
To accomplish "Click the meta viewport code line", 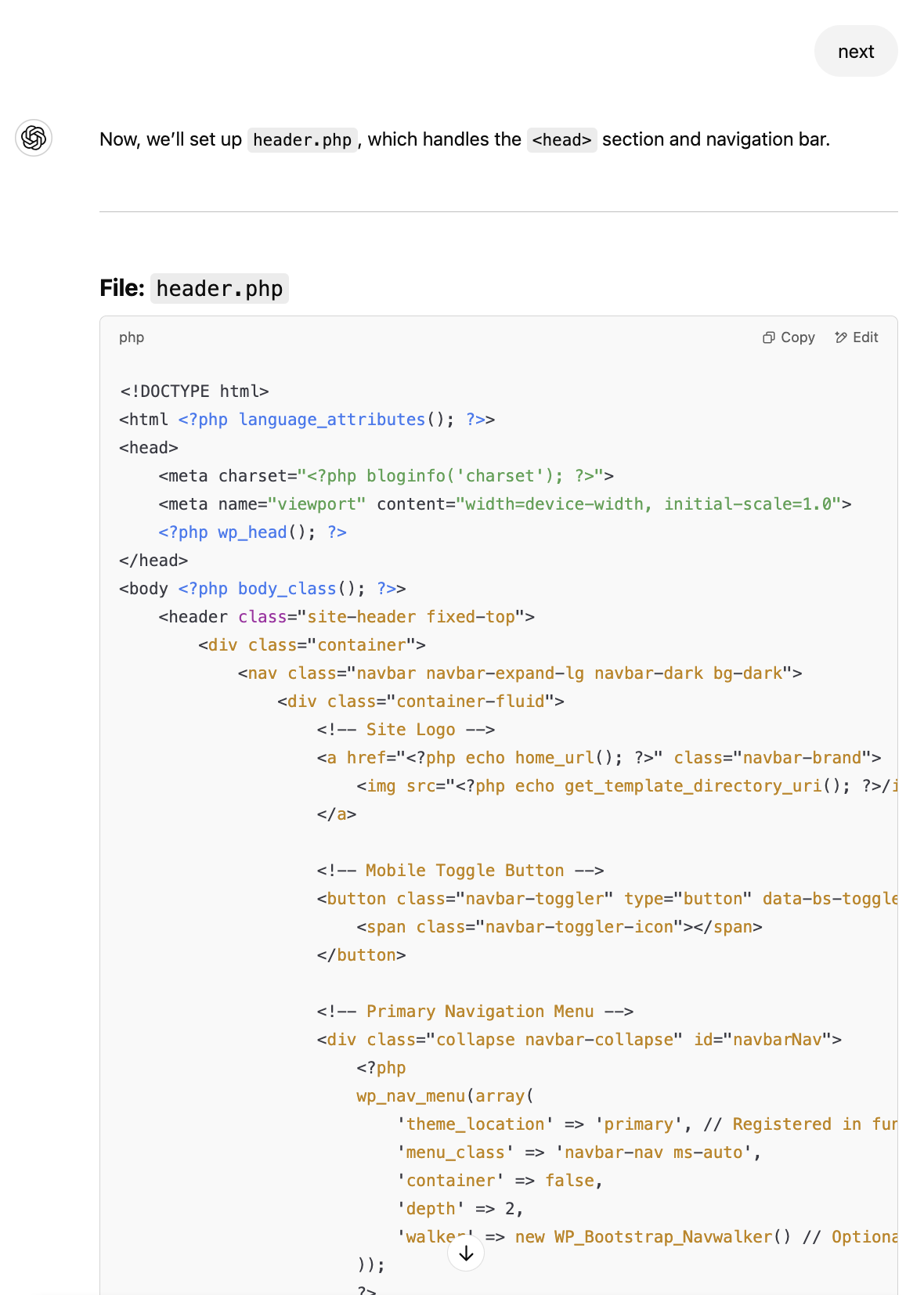I will (x=504, y=504).
